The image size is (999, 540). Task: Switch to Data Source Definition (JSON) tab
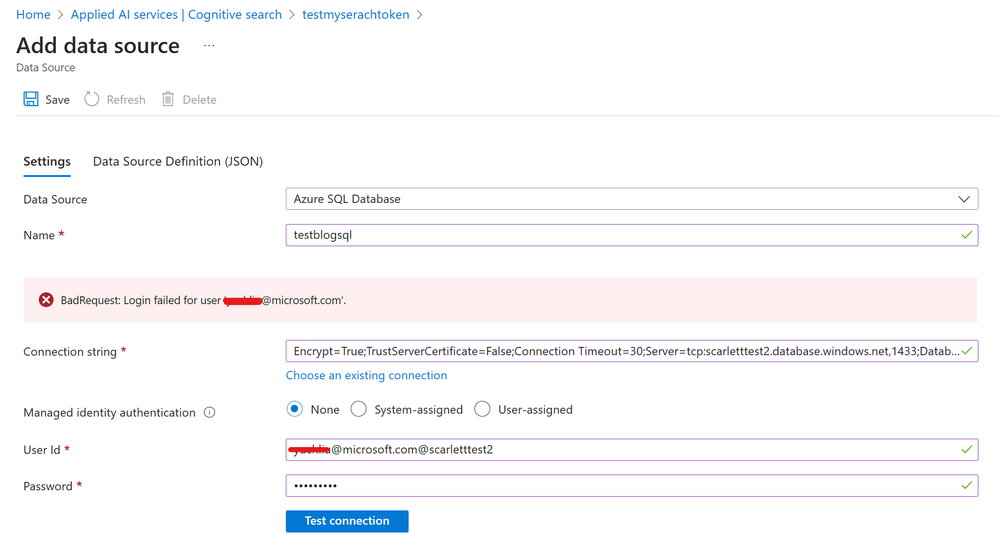point(178,162)
